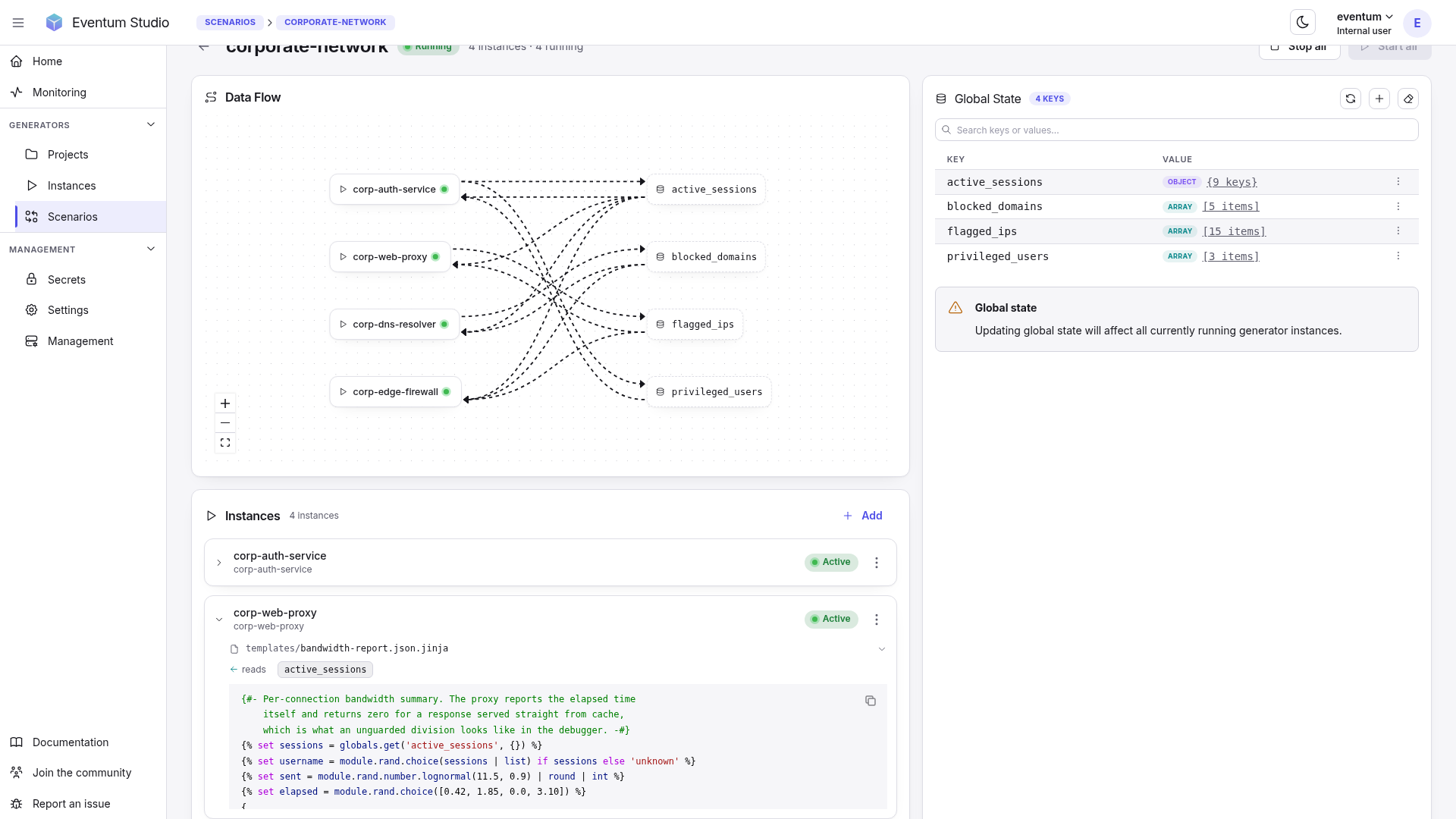Zoom in the data flow graph
Viewport: 1456px width, 819px height.
point(225,403)
